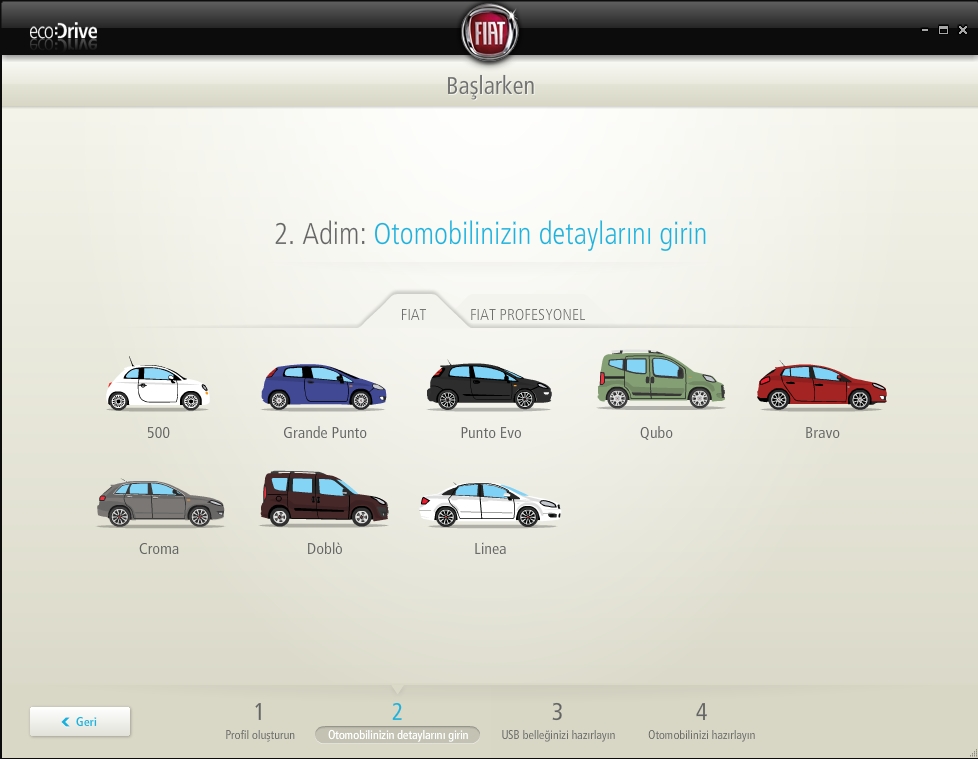Click the Doblò model label
978x759 pixels.
[x=324, y=549]
